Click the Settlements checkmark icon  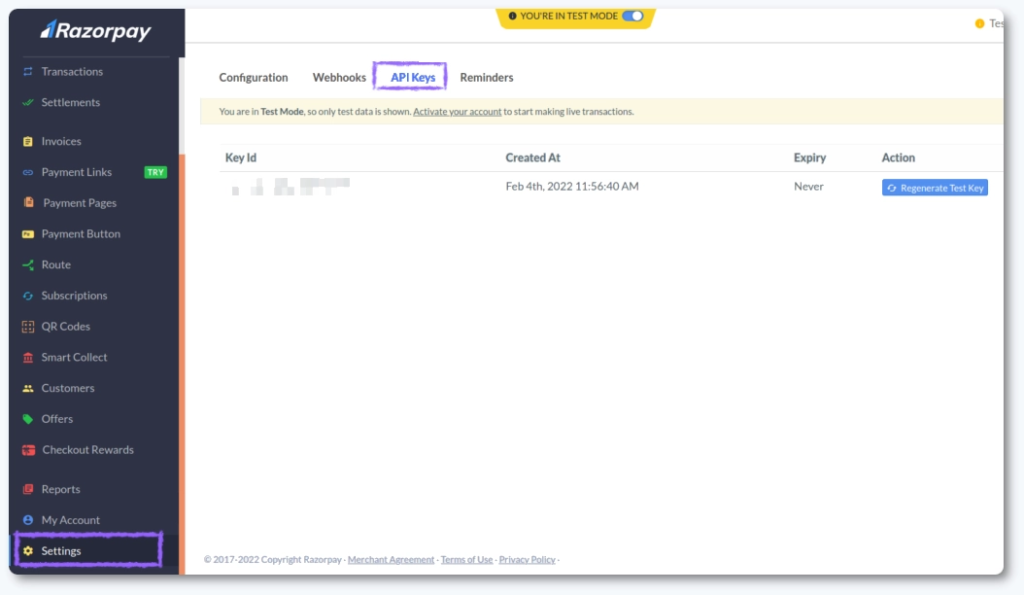pos(28,103)
